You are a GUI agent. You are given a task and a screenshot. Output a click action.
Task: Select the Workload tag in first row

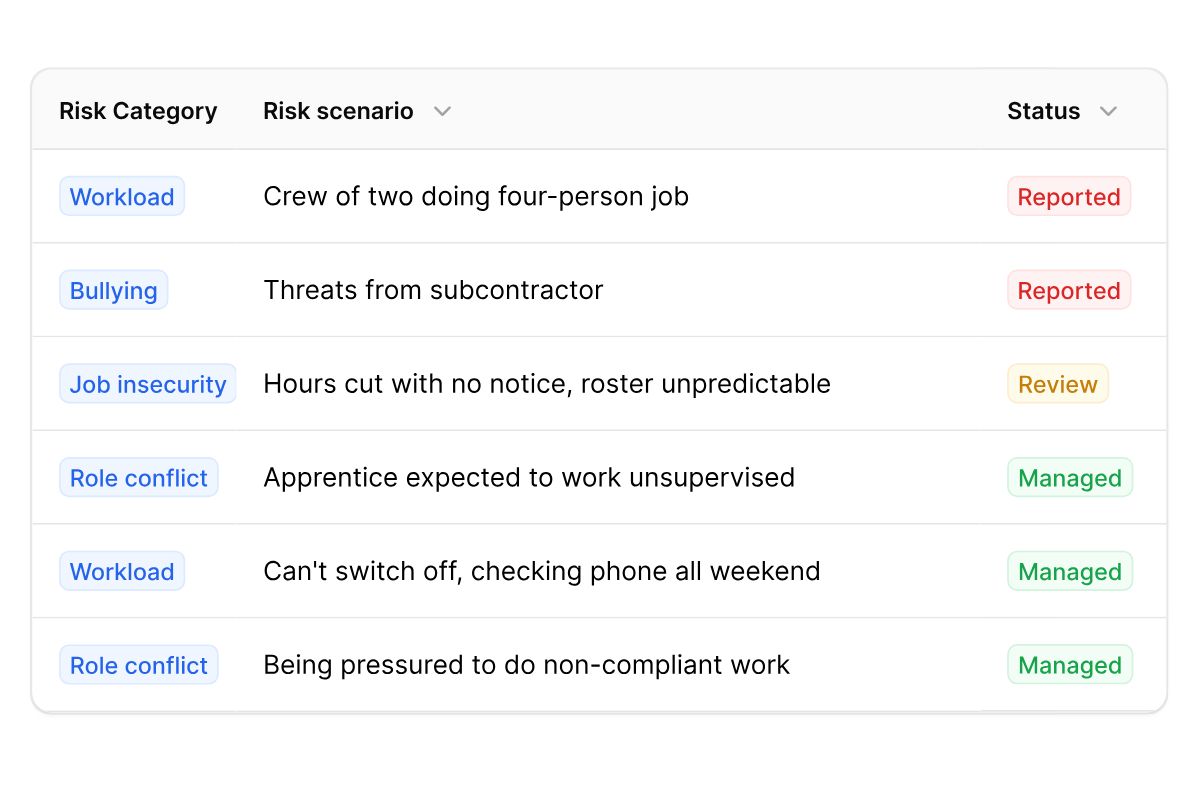click(x=122, y=197)
